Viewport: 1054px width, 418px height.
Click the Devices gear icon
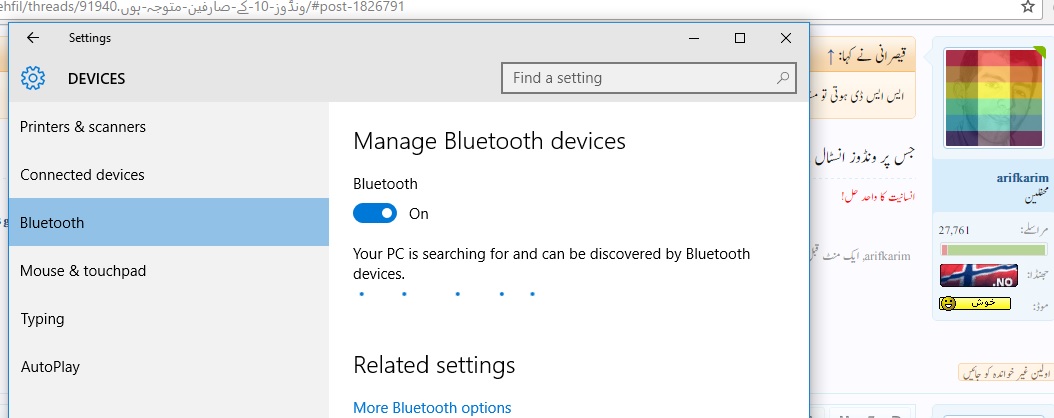click(33, 78)
